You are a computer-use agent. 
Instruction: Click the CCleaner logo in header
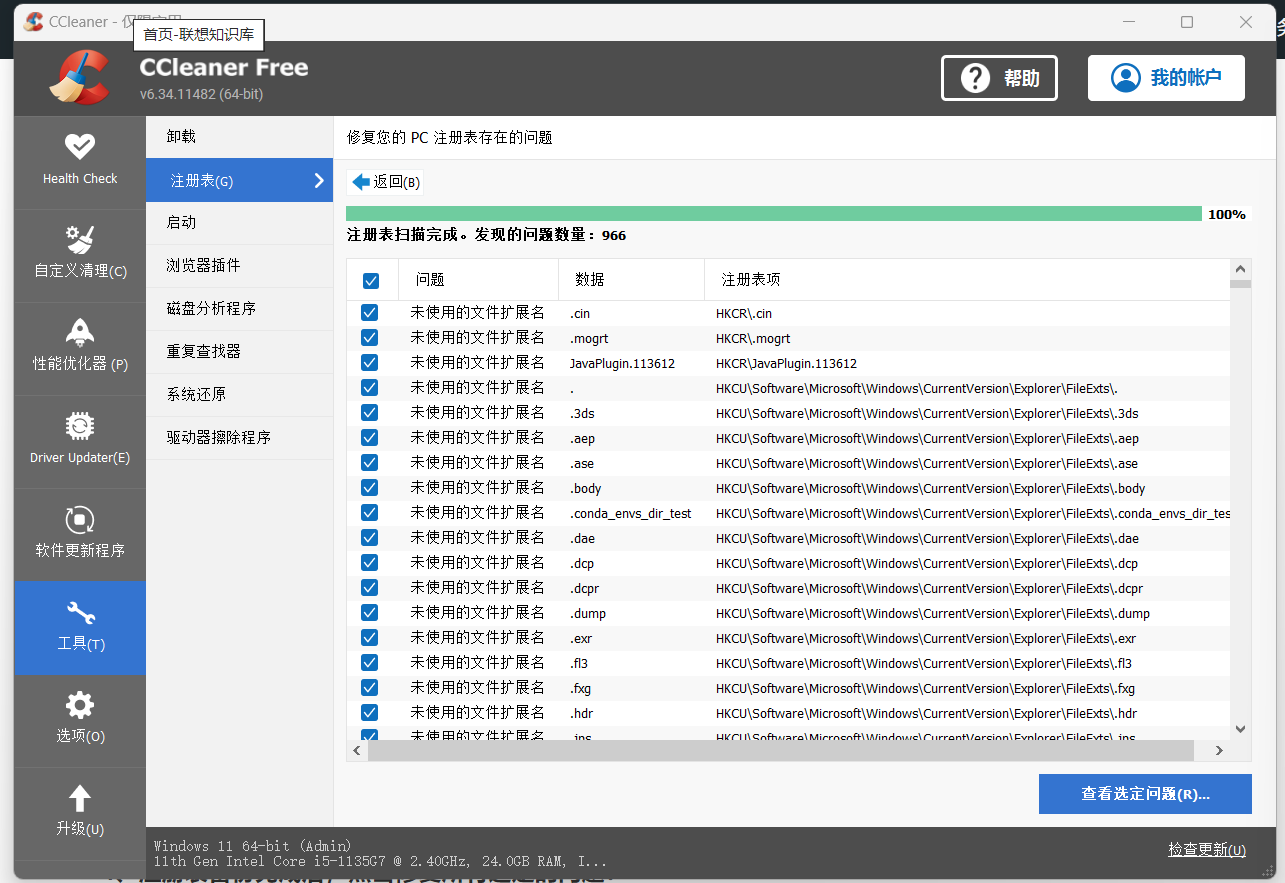[79, 77]
